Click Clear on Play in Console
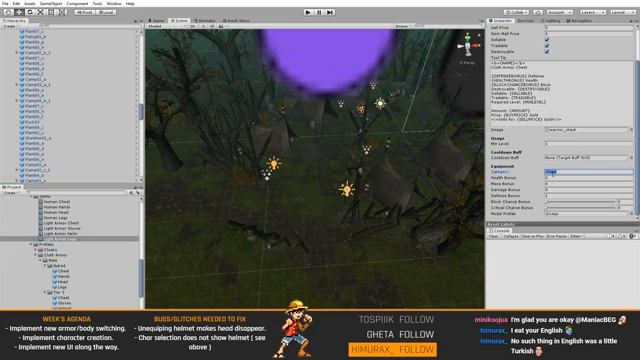The height and width of the screenshot is (360, 640). 532,236
